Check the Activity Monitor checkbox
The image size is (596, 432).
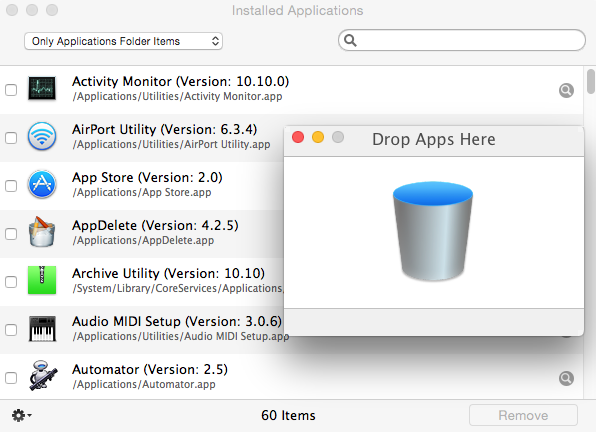11,90
